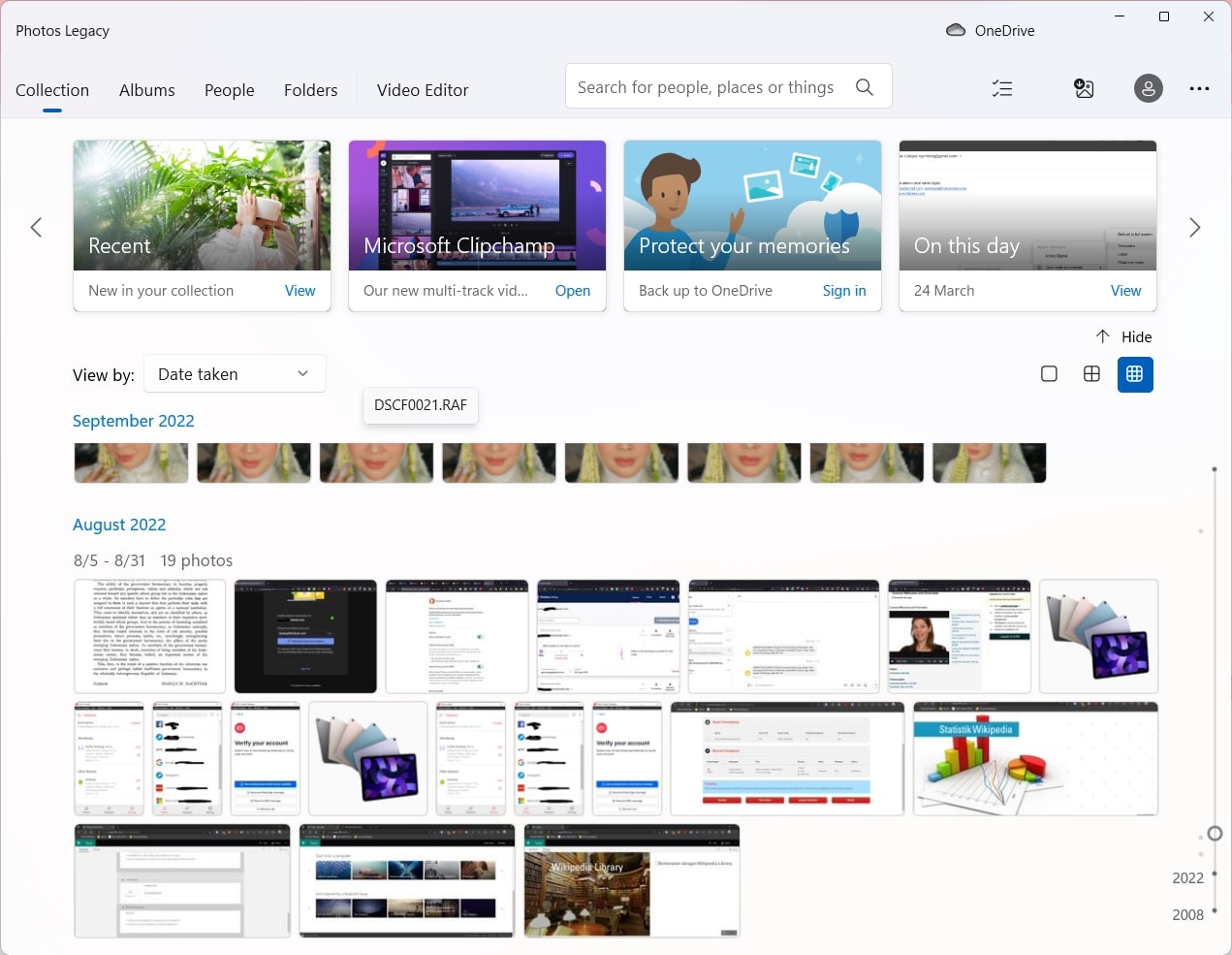This screenshot has height=955, width=1232.
Task: Switch to the People tab
Action: click(229, 90)
